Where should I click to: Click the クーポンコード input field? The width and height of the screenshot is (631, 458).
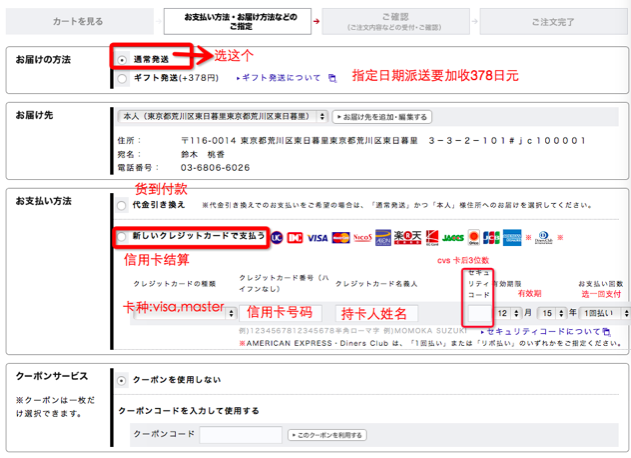240,435
